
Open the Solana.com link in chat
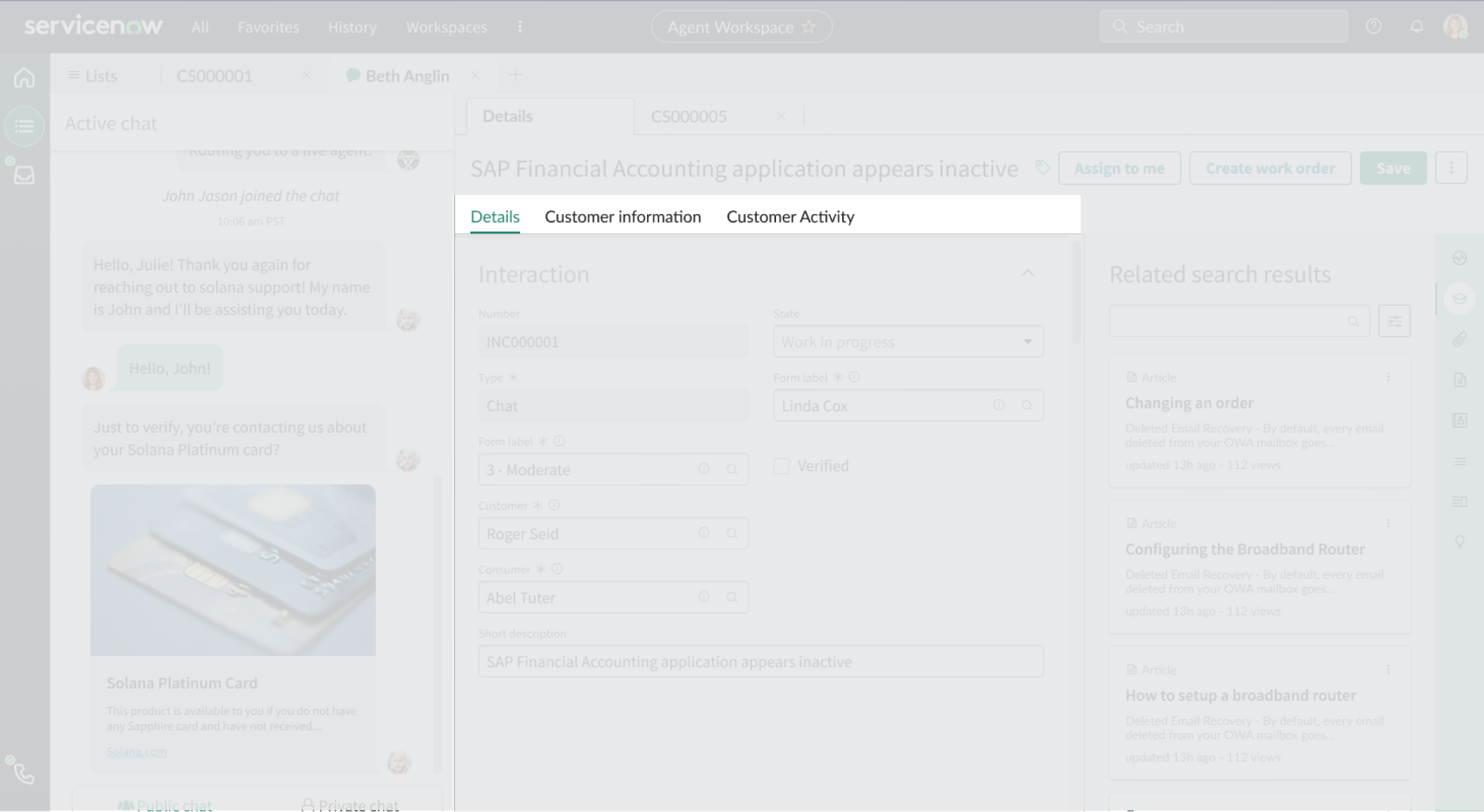(x=136, y=751)
